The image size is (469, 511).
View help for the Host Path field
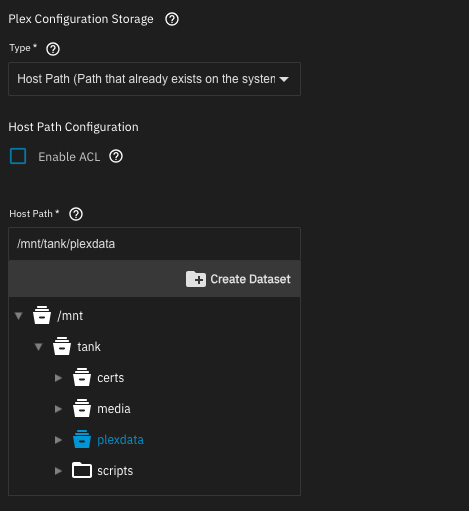pyautogui.click(x=76, y=214)
